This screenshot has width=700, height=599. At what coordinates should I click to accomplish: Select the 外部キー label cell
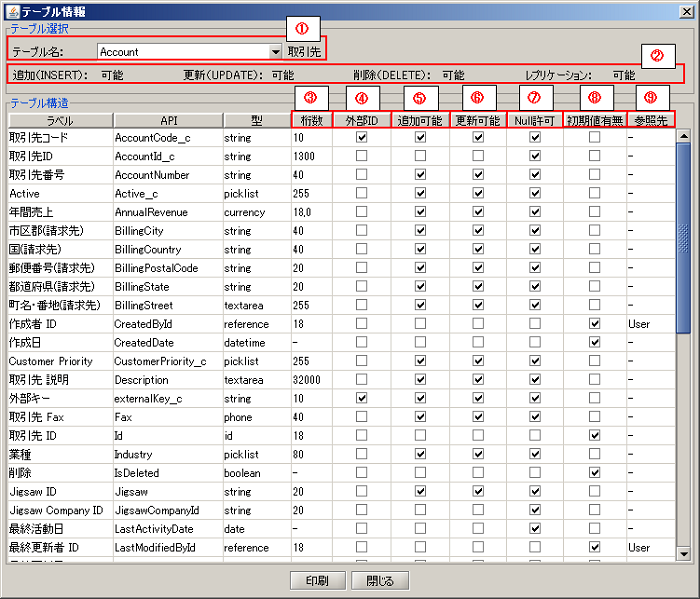[x=60, y=398]
